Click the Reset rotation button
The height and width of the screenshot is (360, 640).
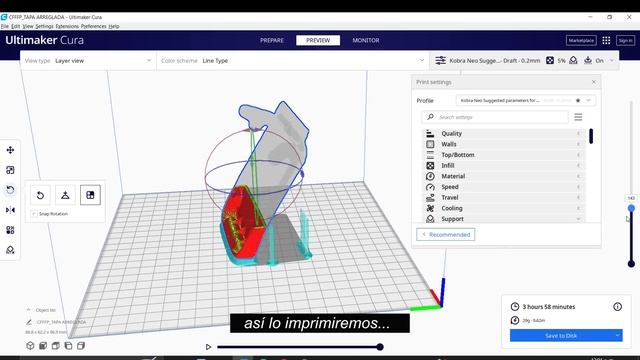coord(40,195)
